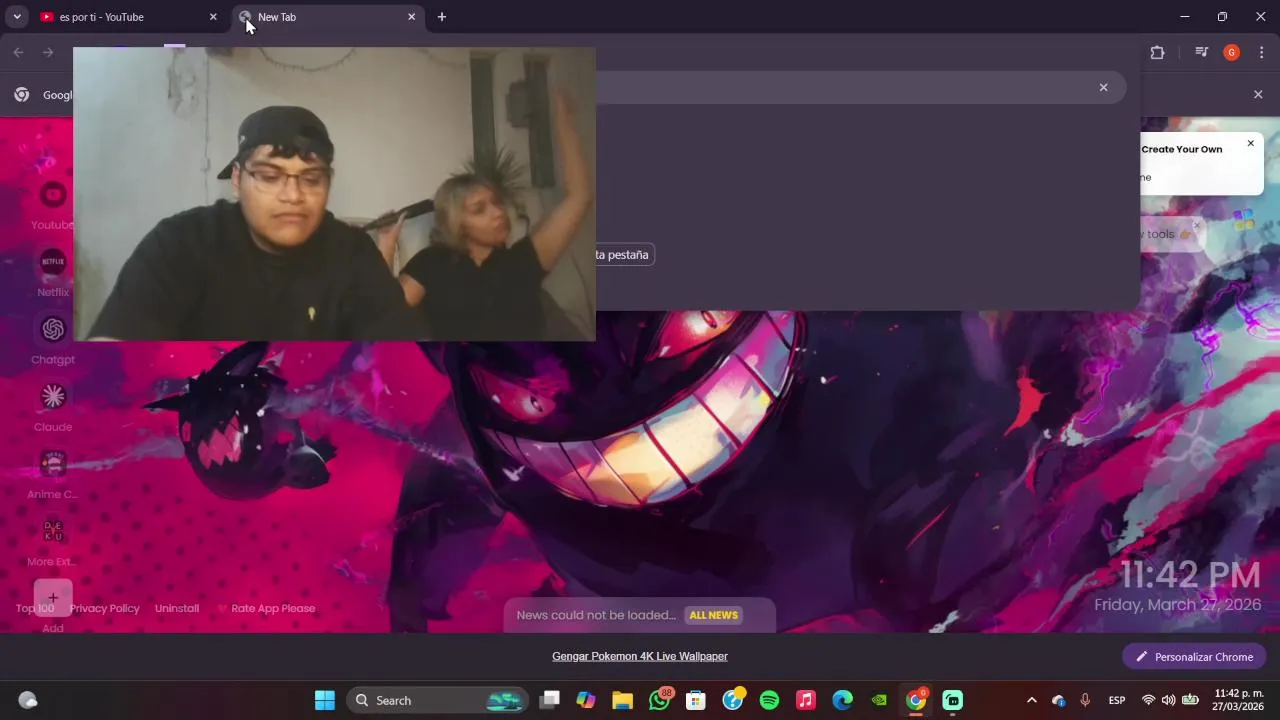Open the OneDrive tray icon
Viewport: 1280px width, 720px height.
(1058, 700)
